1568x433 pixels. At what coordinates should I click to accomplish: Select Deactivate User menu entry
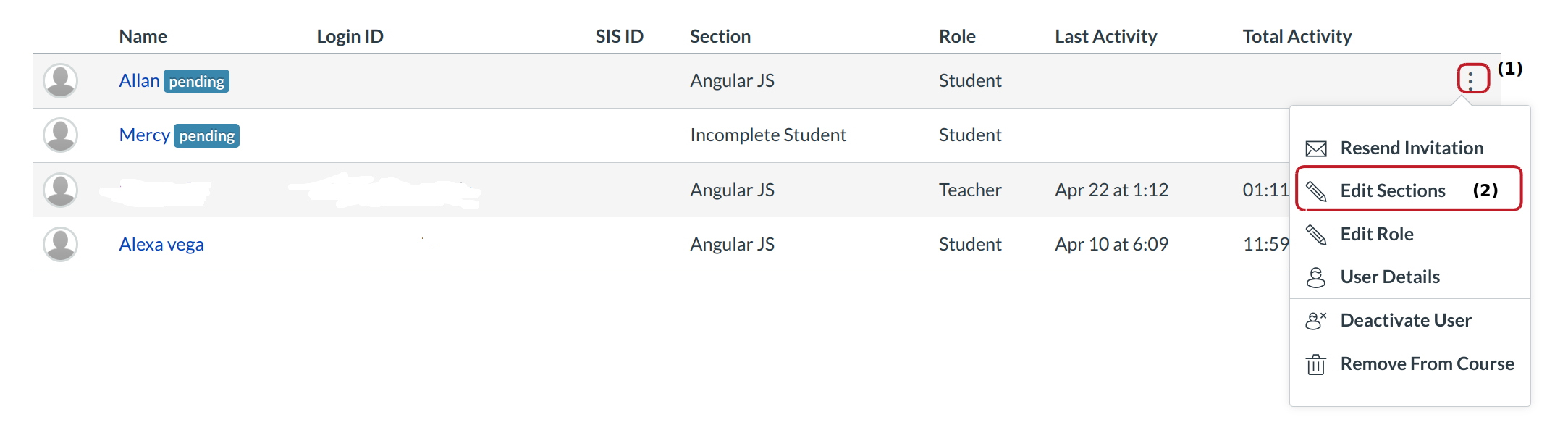[x=1405, y=321]
